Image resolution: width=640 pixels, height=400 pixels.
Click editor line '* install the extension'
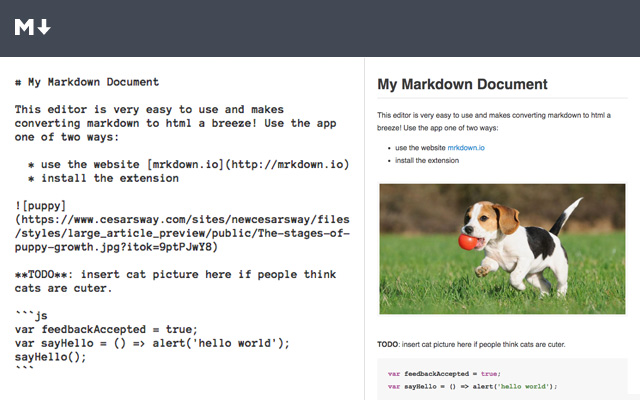coord(103,178)
